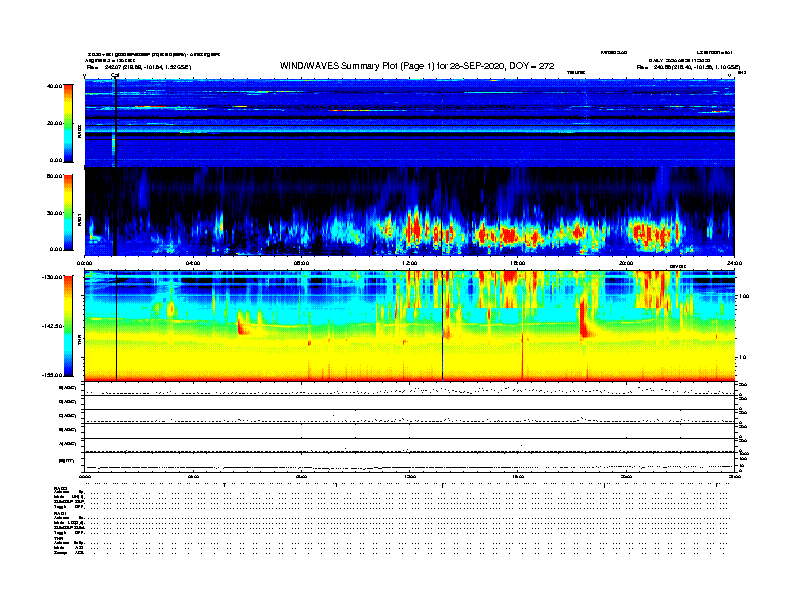Click the -142.50 color scale label
Viewport: 792px width, 612px height.
(53, 326)
